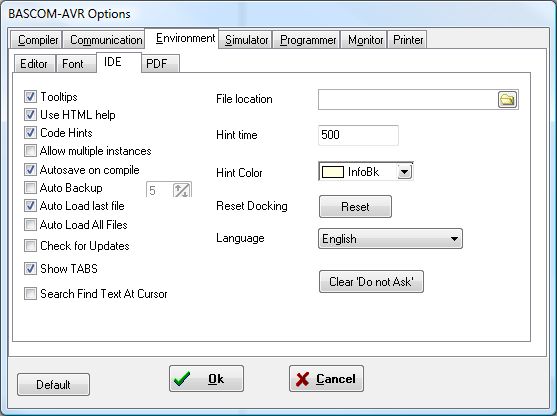Expand the Hint Color dropdown arrow
The height and width of the screenshot is (416, 557).
point(405,172)
